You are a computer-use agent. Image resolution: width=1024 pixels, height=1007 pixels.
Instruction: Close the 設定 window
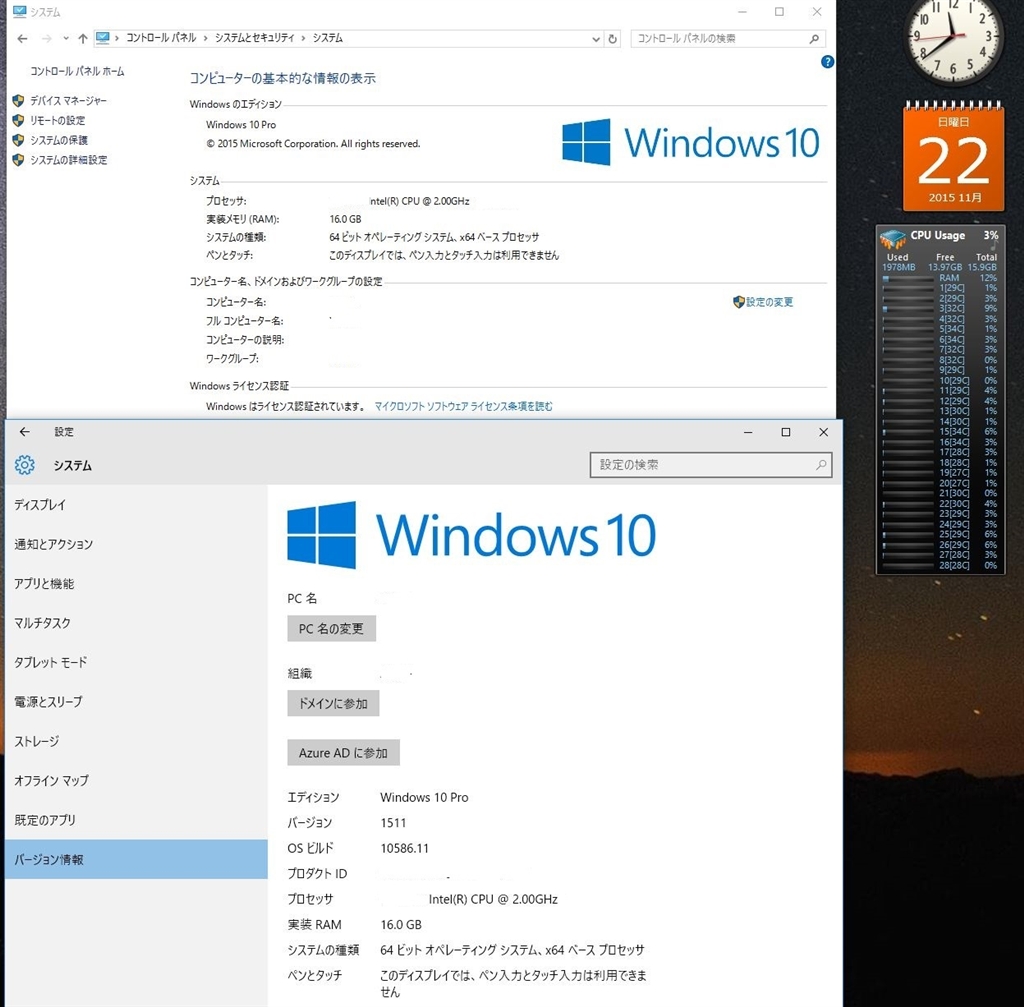tap(824, 432)
